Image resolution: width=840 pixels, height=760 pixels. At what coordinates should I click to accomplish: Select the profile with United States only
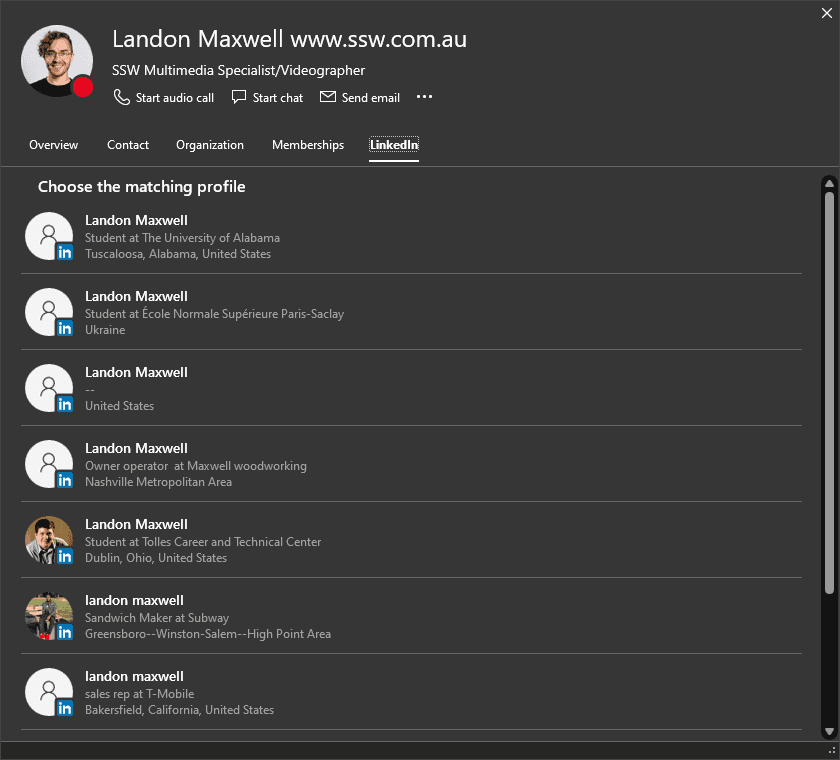[136, 389]
